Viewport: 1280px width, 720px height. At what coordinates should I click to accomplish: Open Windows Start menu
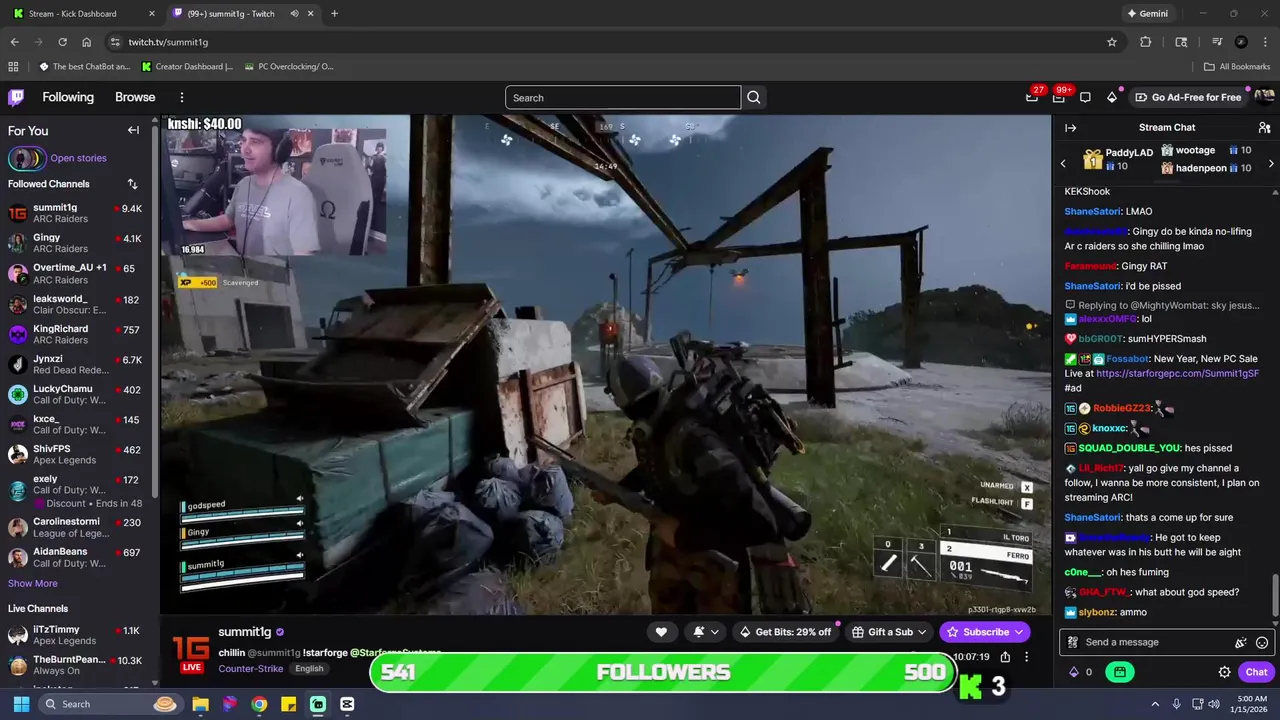[x=21, y=704]
